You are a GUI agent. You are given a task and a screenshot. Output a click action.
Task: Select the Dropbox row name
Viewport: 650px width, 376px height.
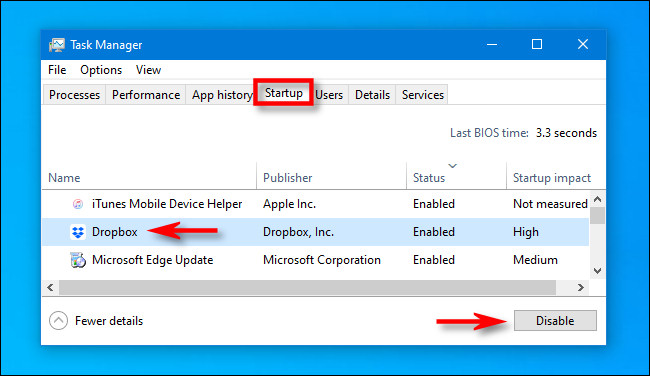pyautogui.click(x=114, y=232)
